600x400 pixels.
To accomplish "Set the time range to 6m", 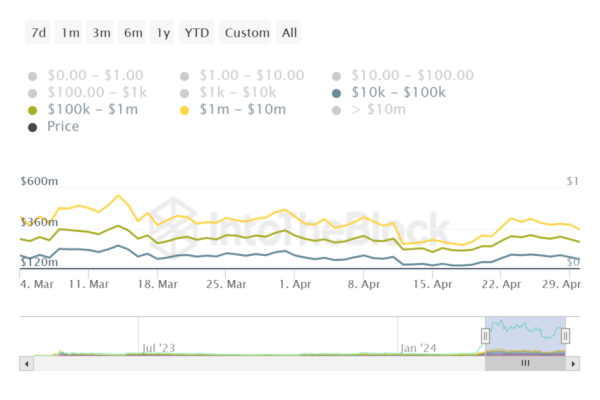I will (x=133, y=33).
